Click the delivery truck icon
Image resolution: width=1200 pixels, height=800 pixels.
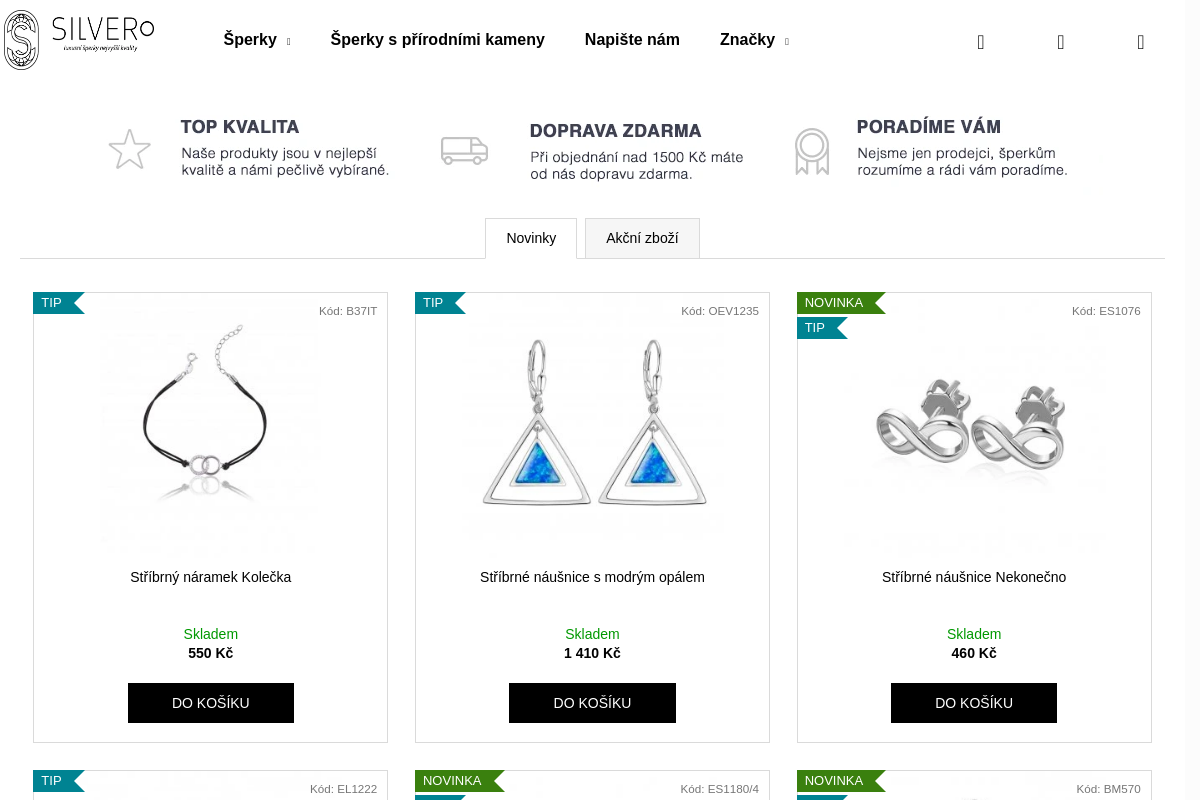click(x=464, y=150)
